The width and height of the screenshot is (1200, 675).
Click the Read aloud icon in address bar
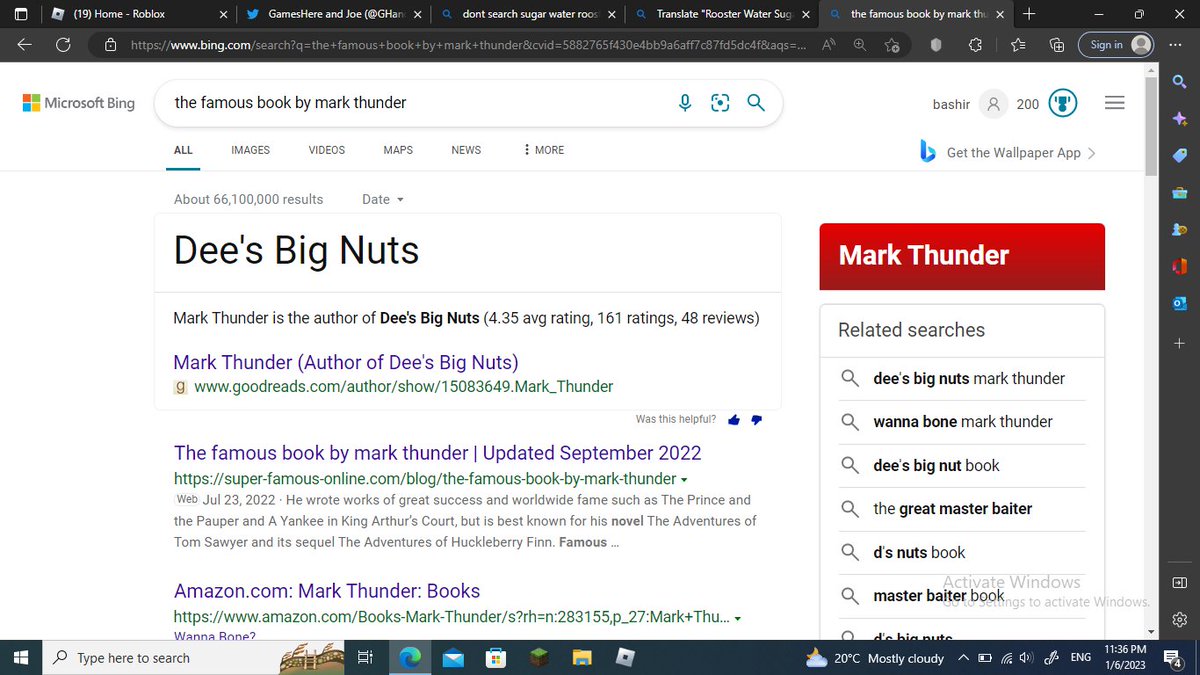tap(829, 45)
